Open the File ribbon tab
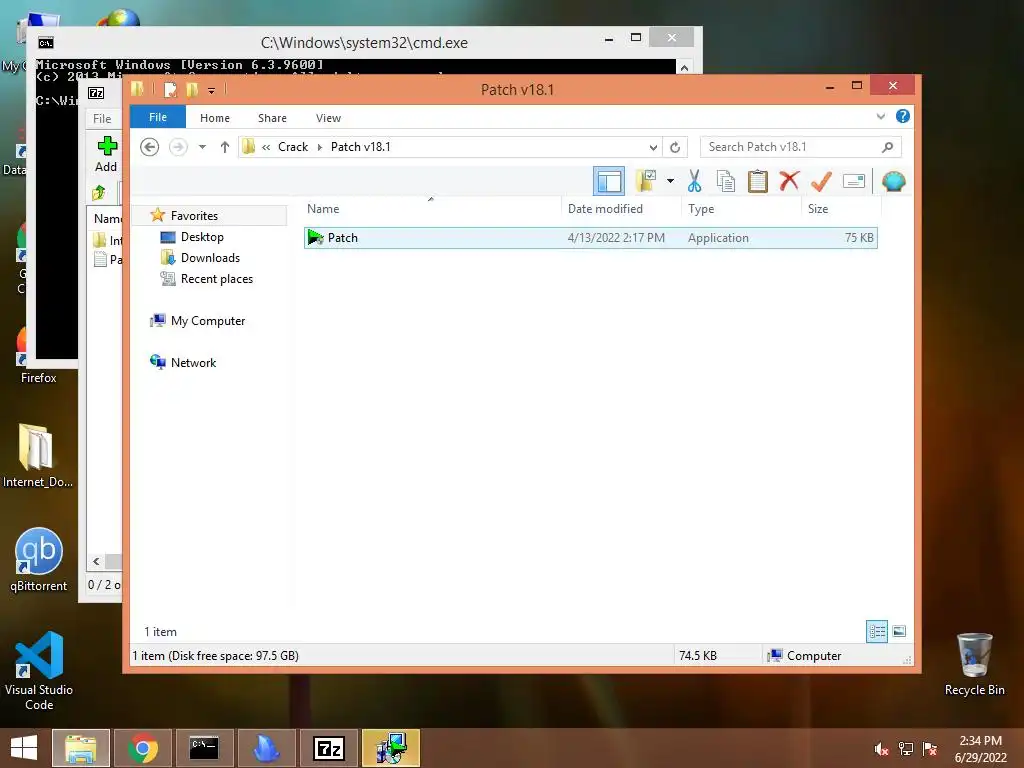This screenshot has width=1024, height=768. [158, 118]
